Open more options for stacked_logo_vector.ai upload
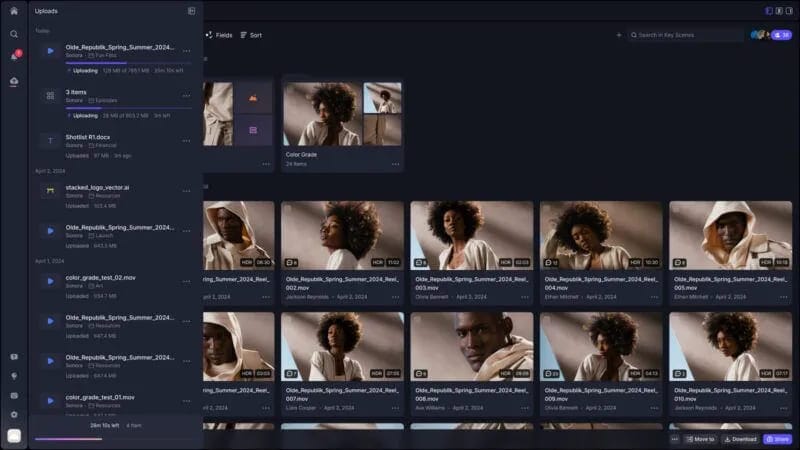The height and width of the screenshot is (450, 800). point(186,190)
